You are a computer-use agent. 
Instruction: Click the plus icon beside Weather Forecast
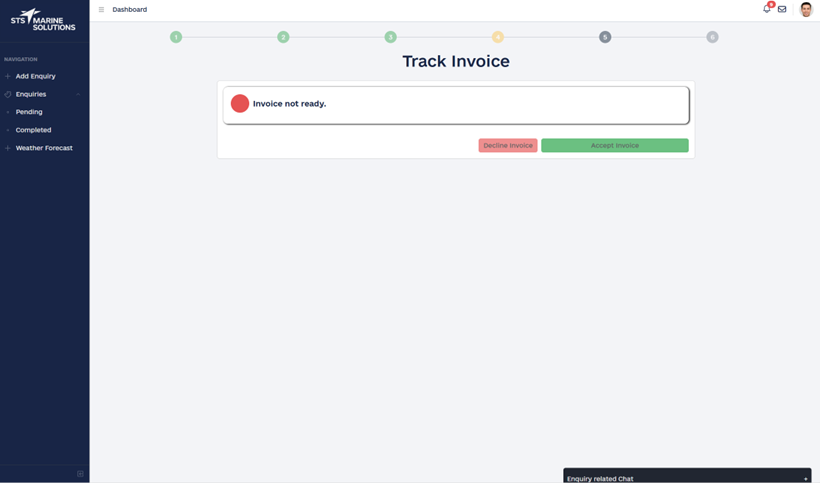point(7,148)
